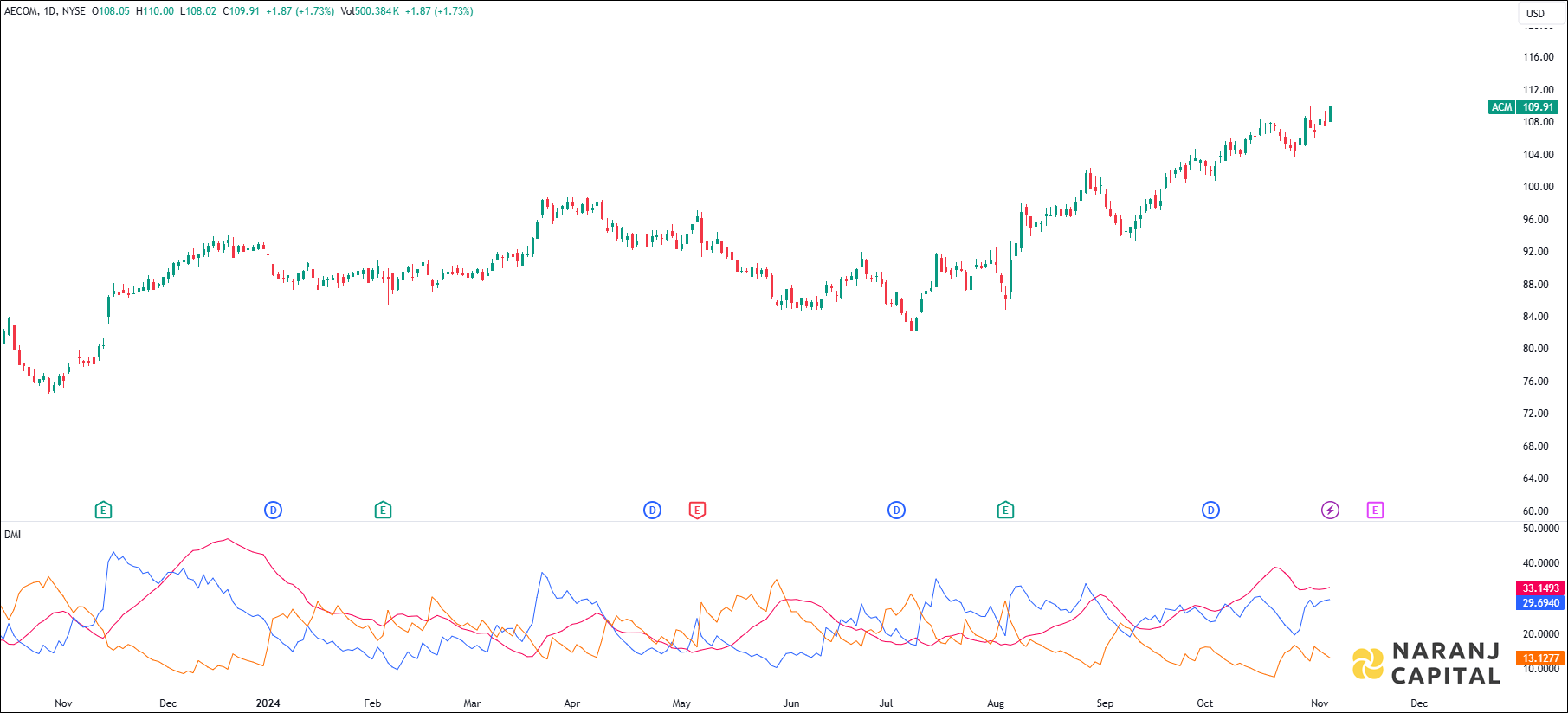Click the 2024 label on time axis
This screenshot has height=713, width=1568.
click(x=268, y=703)
